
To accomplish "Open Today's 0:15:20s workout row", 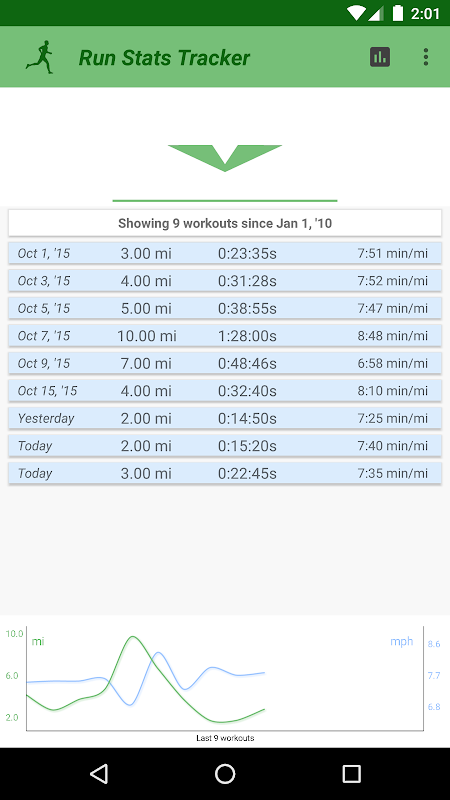I will coord(225,446).
